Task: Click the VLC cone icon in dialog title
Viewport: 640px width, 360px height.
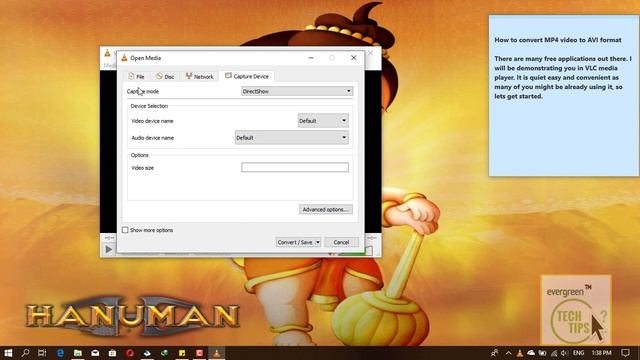Action: click(124, 58)
